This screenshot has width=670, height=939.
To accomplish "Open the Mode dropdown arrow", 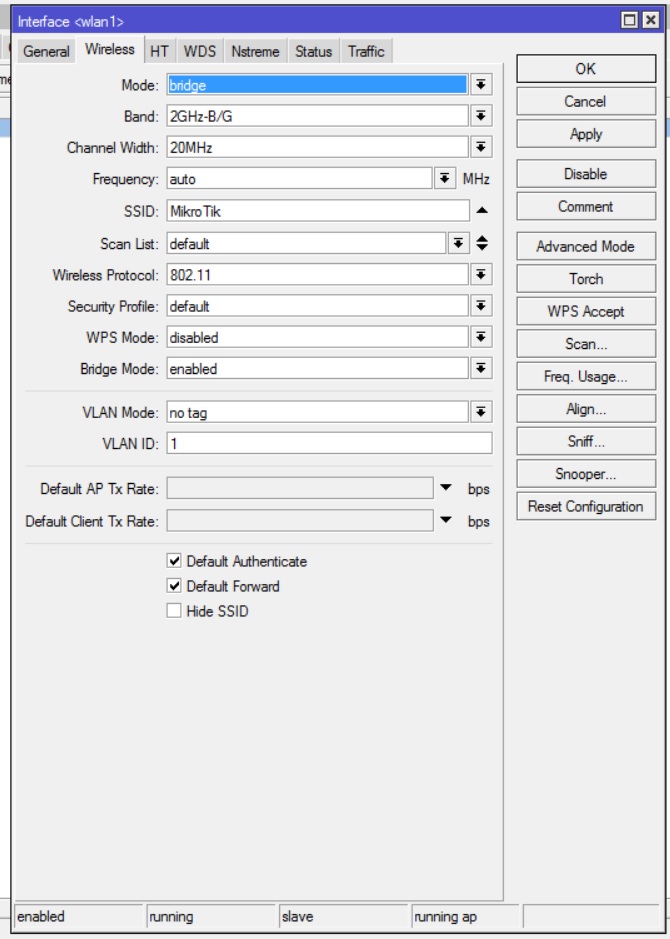I will (x=481, y=85).
